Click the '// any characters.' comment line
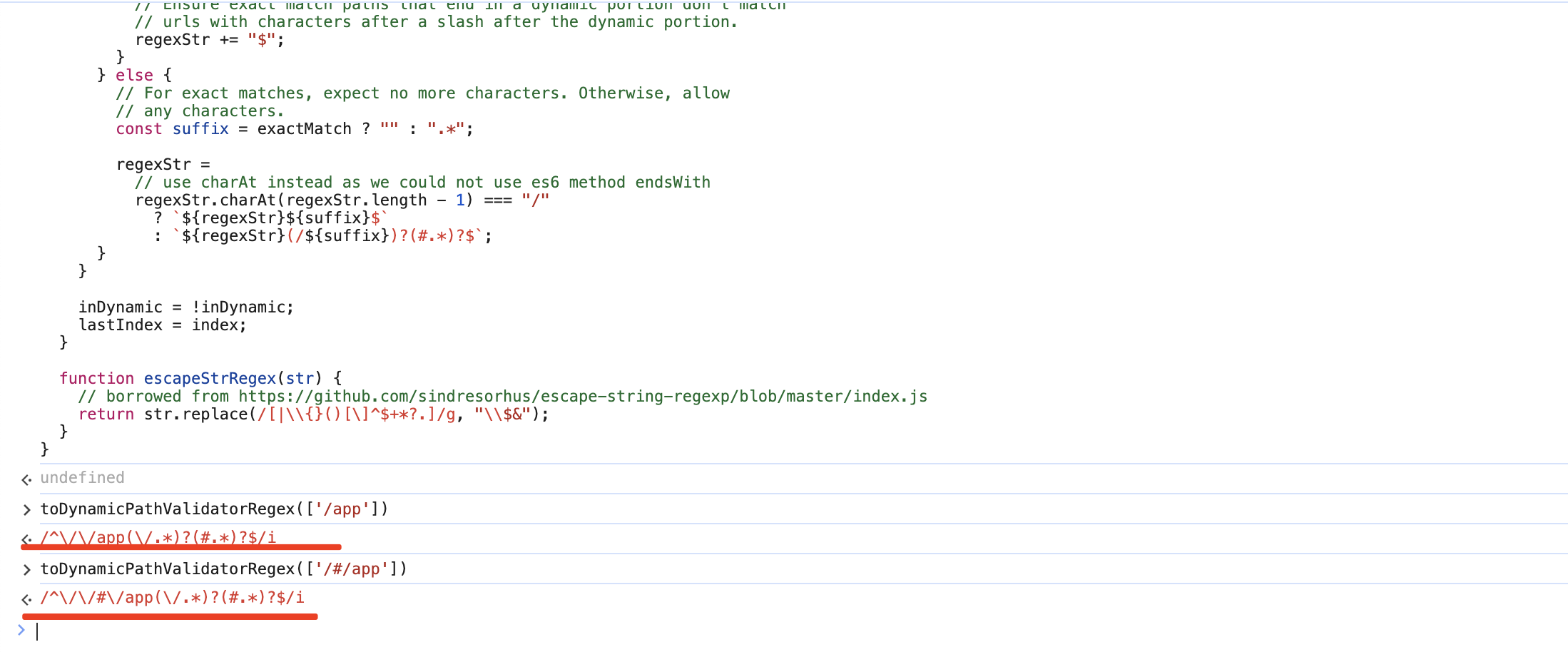 pos(200,111)
